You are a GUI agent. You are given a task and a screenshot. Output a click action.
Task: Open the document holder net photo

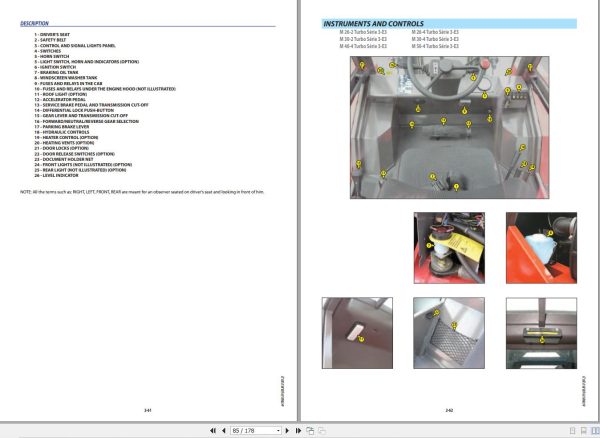449,333
